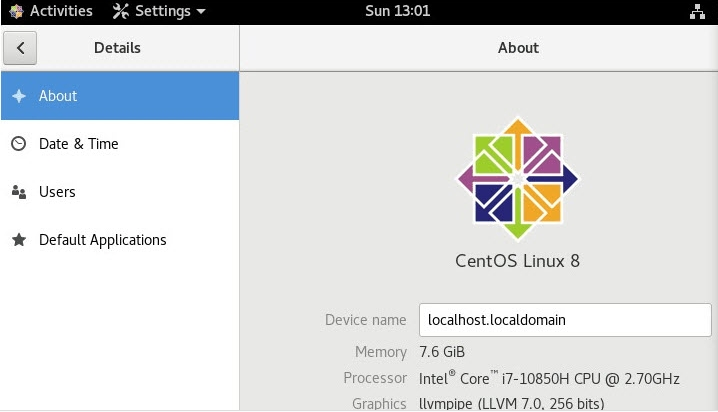
Task: Click the processor value "i7-10850H CPU @ 2.70GHz"
Action: tap(591, 379)
